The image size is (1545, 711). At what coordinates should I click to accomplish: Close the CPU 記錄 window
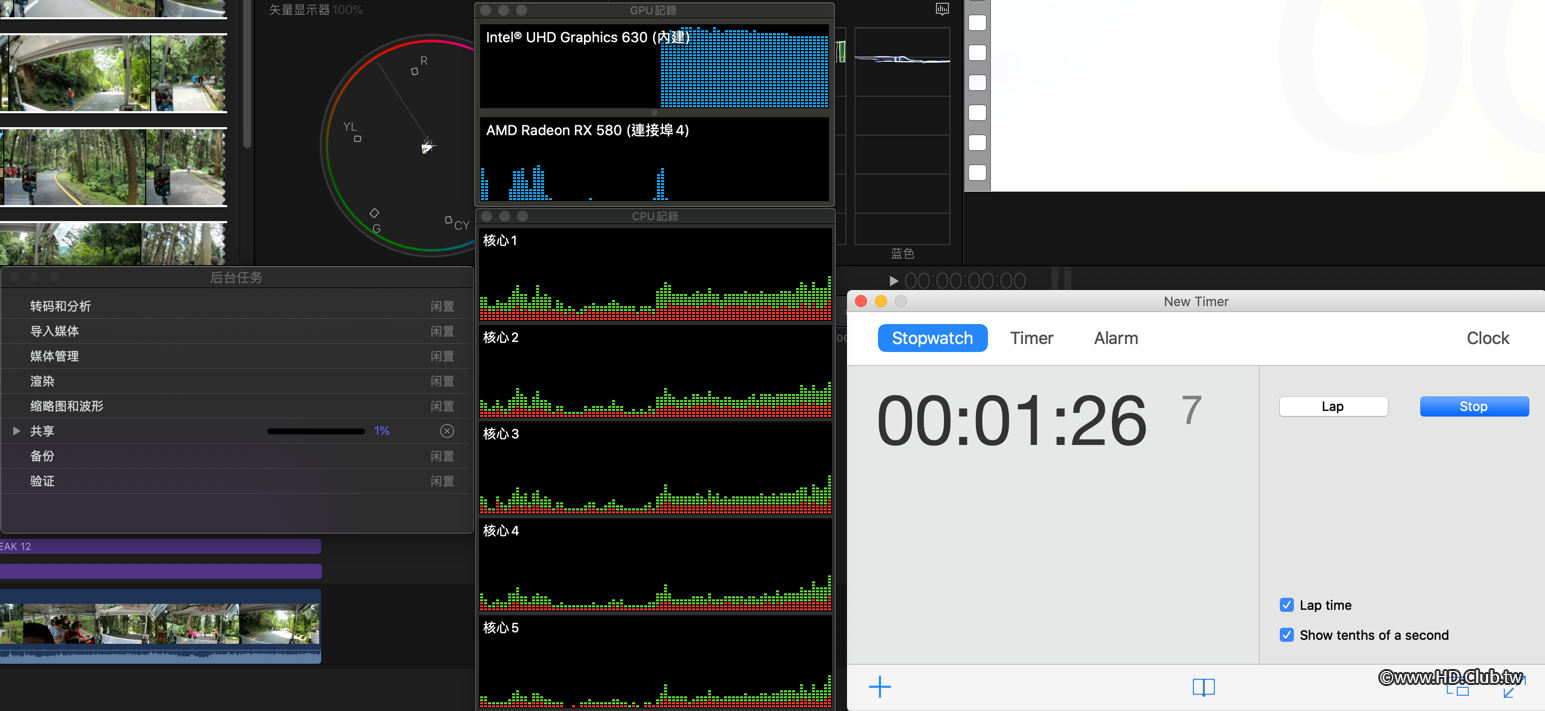point(487,216)
